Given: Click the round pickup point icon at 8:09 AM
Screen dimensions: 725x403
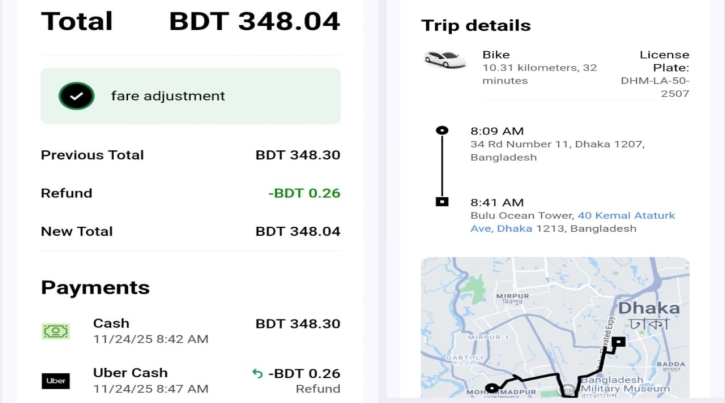Looking at the screenshot, I should (442, 131).
